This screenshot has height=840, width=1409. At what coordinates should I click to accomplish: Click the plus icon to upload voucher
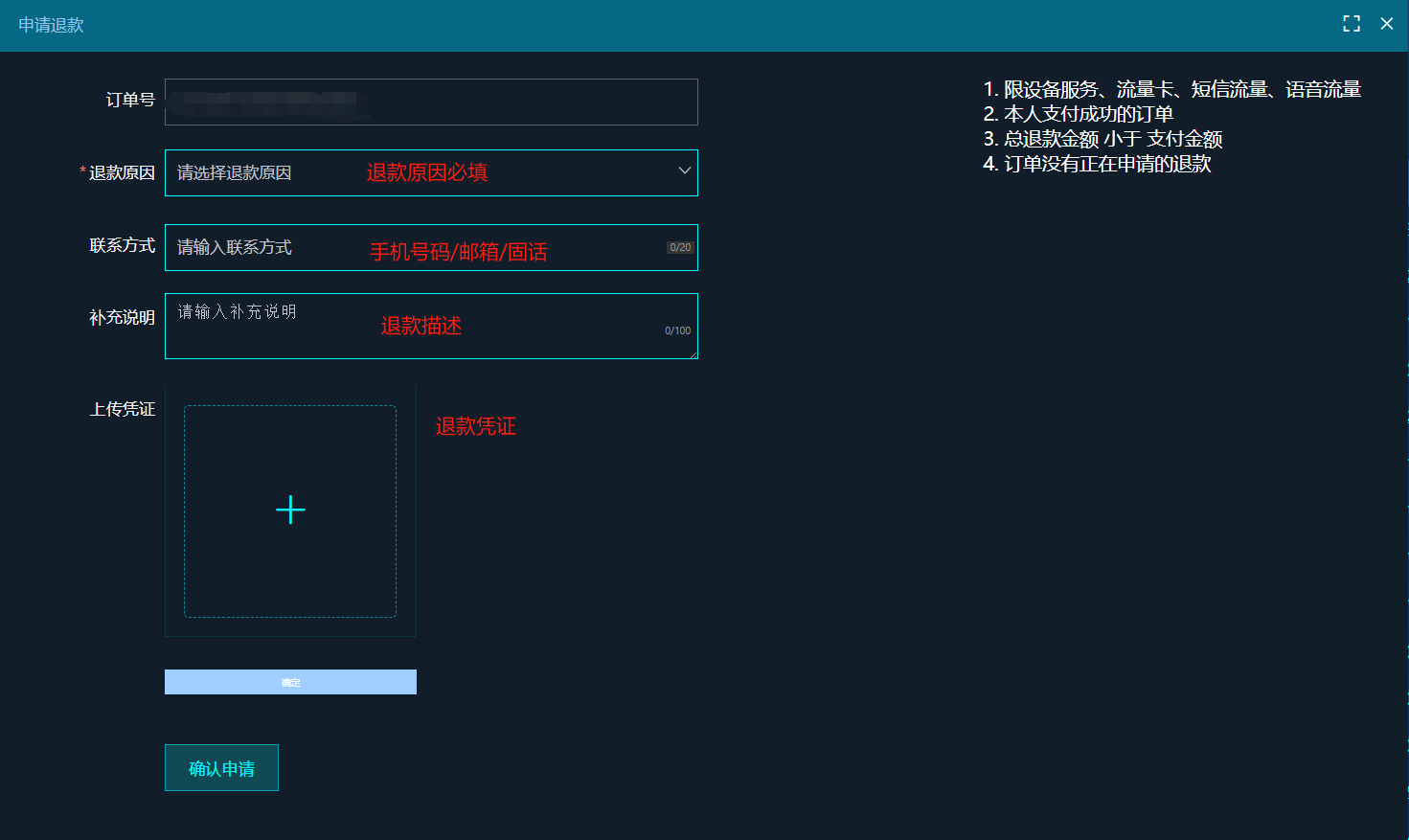(290, 510)
